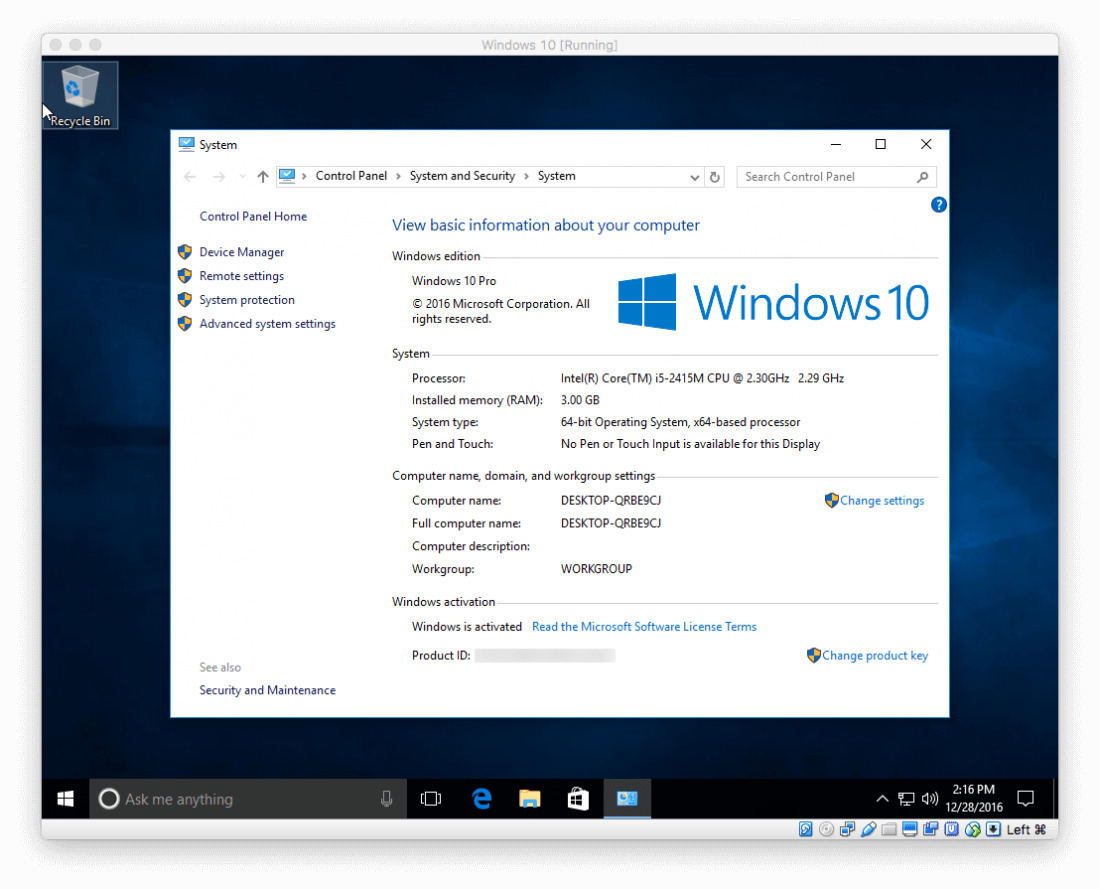Click System Control Panel taskbar button
1100x889 pixels.
[x=627, y=798]
